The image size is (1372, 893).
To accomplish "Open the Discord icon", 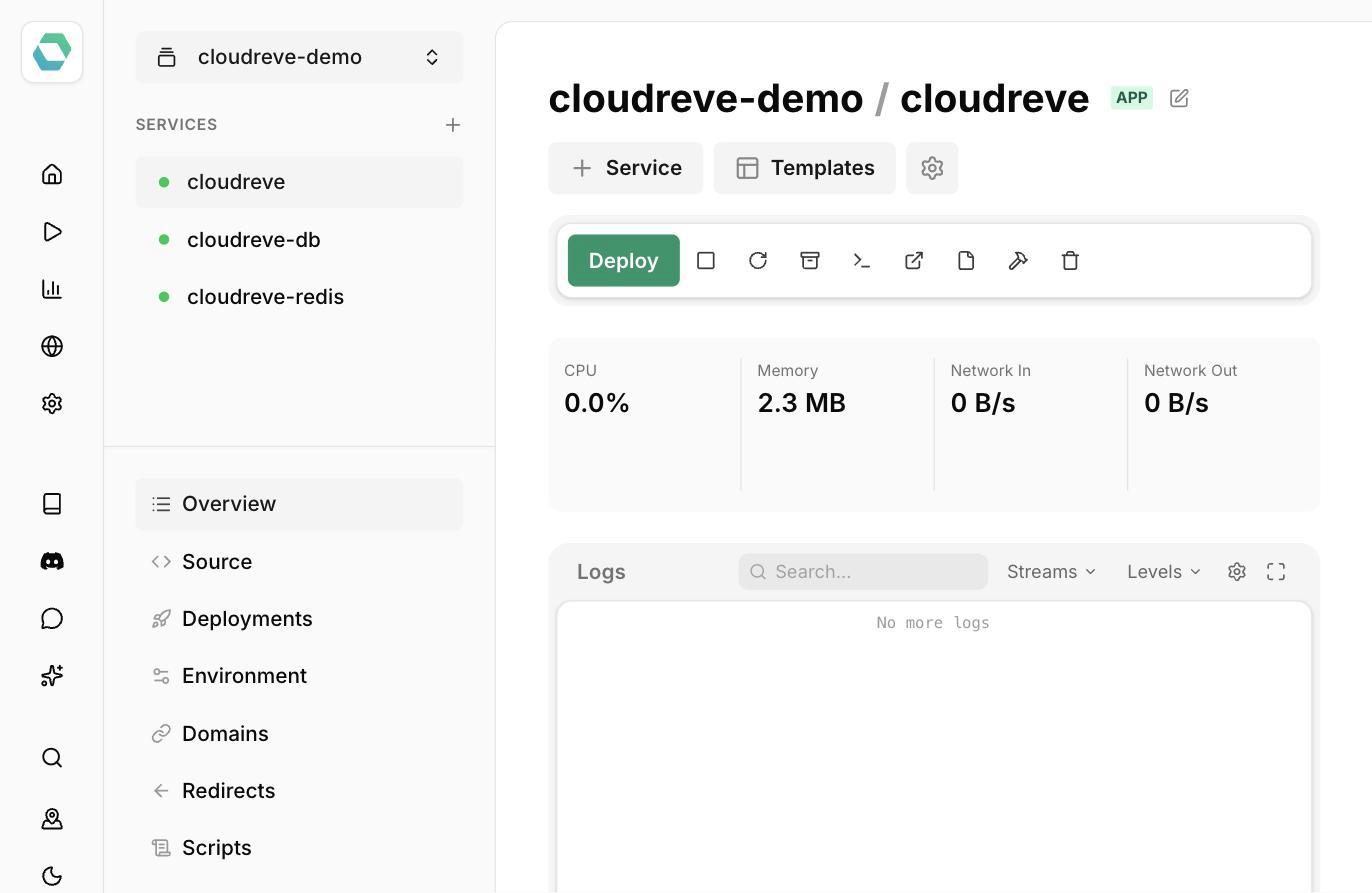I will pyautogui.click(x=52, y=561).
